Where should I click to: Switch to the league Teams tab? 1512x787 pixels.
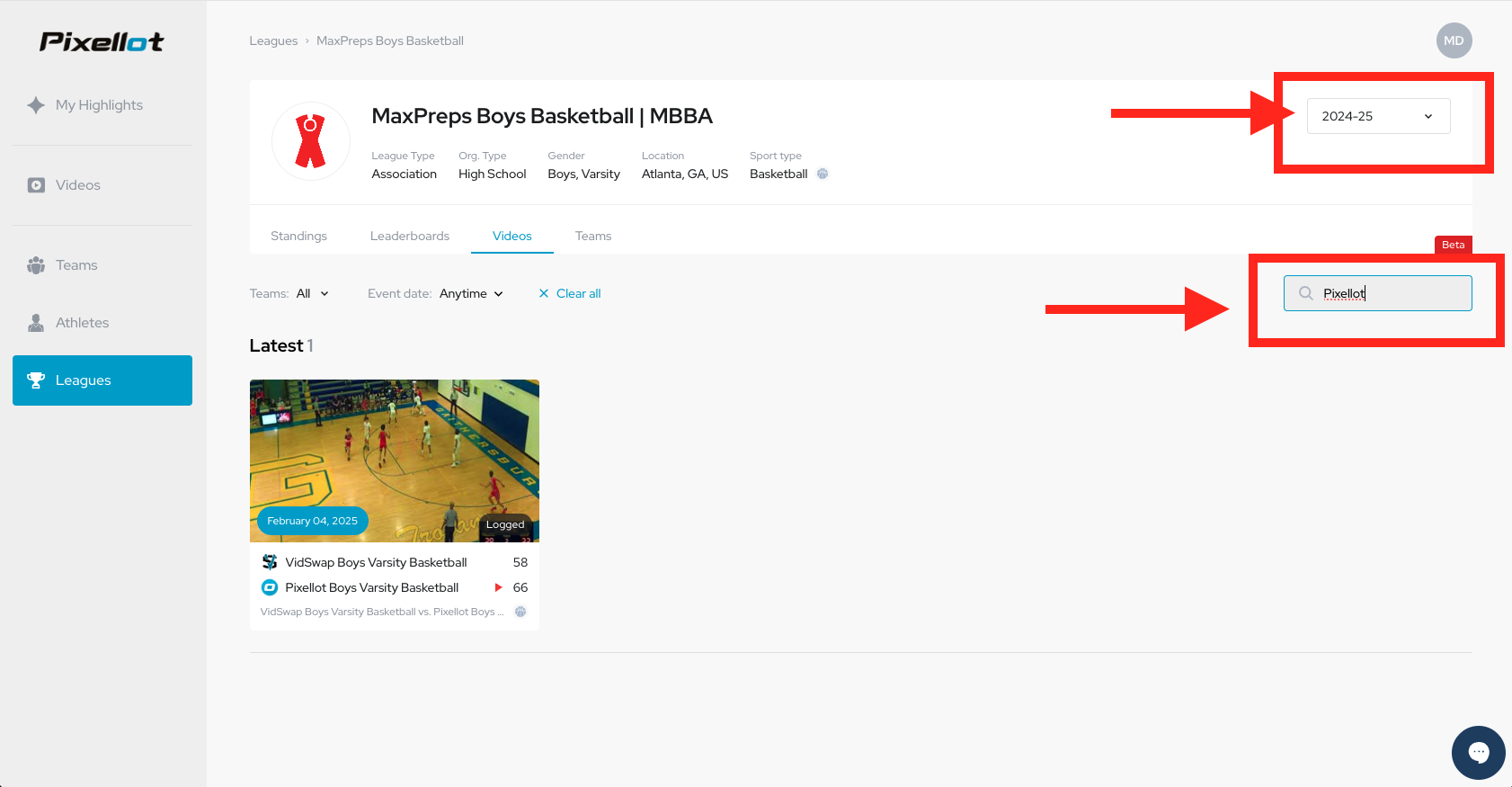593,236
